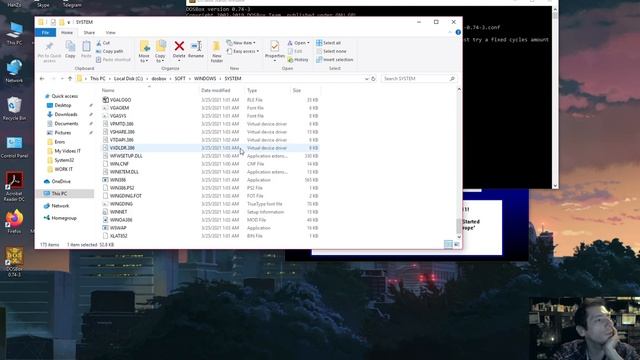Viewport: 640px width, 360px height.
Task: Select Quick access in navigation pane
Action: [x=64, y=96]
